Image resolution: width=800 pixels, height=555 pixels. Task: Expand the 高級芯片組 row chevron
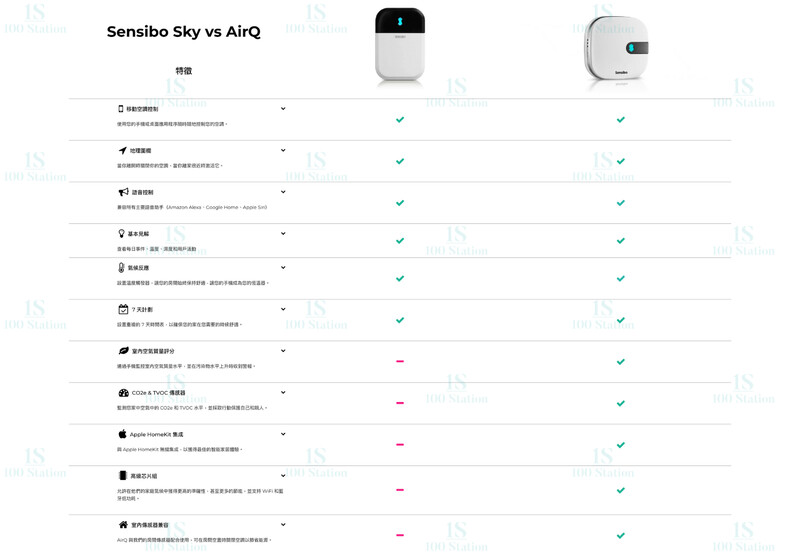[x=283, y=476]
